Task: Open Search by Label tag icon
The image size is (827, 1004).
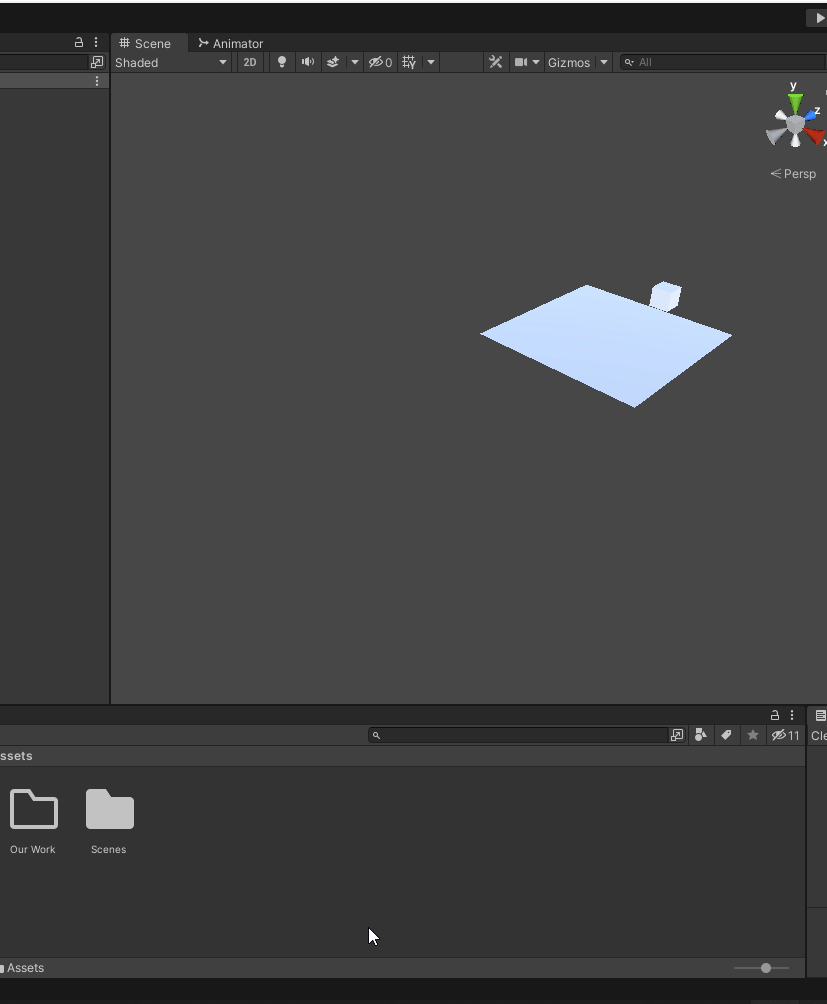Action: (726, 735)
